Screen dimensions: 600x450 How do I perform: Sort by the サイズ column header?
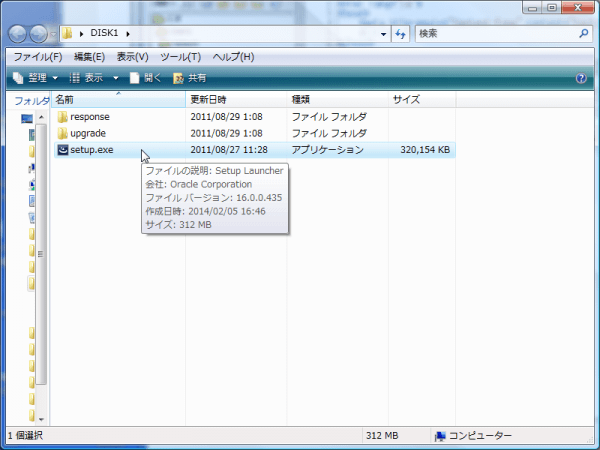[422, 100]
